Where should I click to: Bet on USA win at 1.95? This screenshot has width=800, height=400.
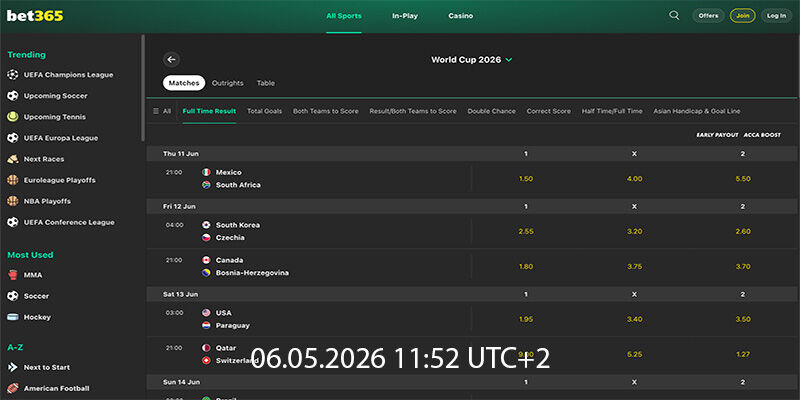526,319
